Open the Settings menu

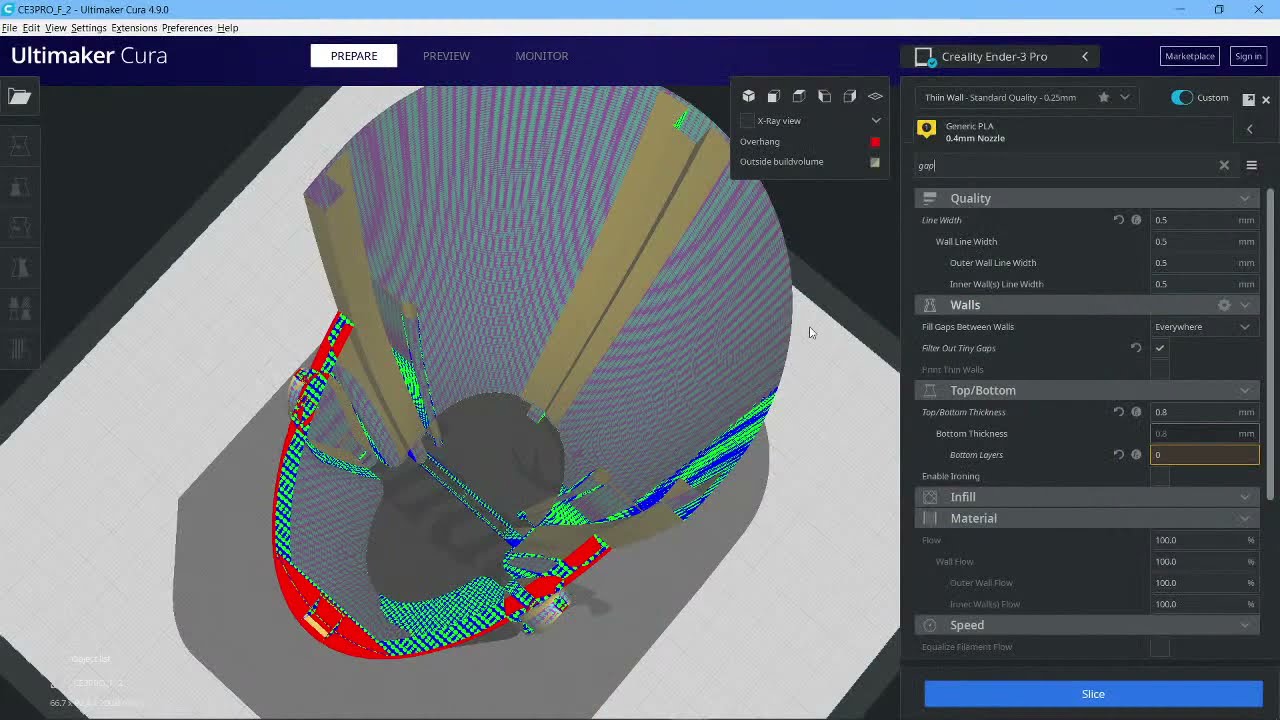[x=88, y=28]
